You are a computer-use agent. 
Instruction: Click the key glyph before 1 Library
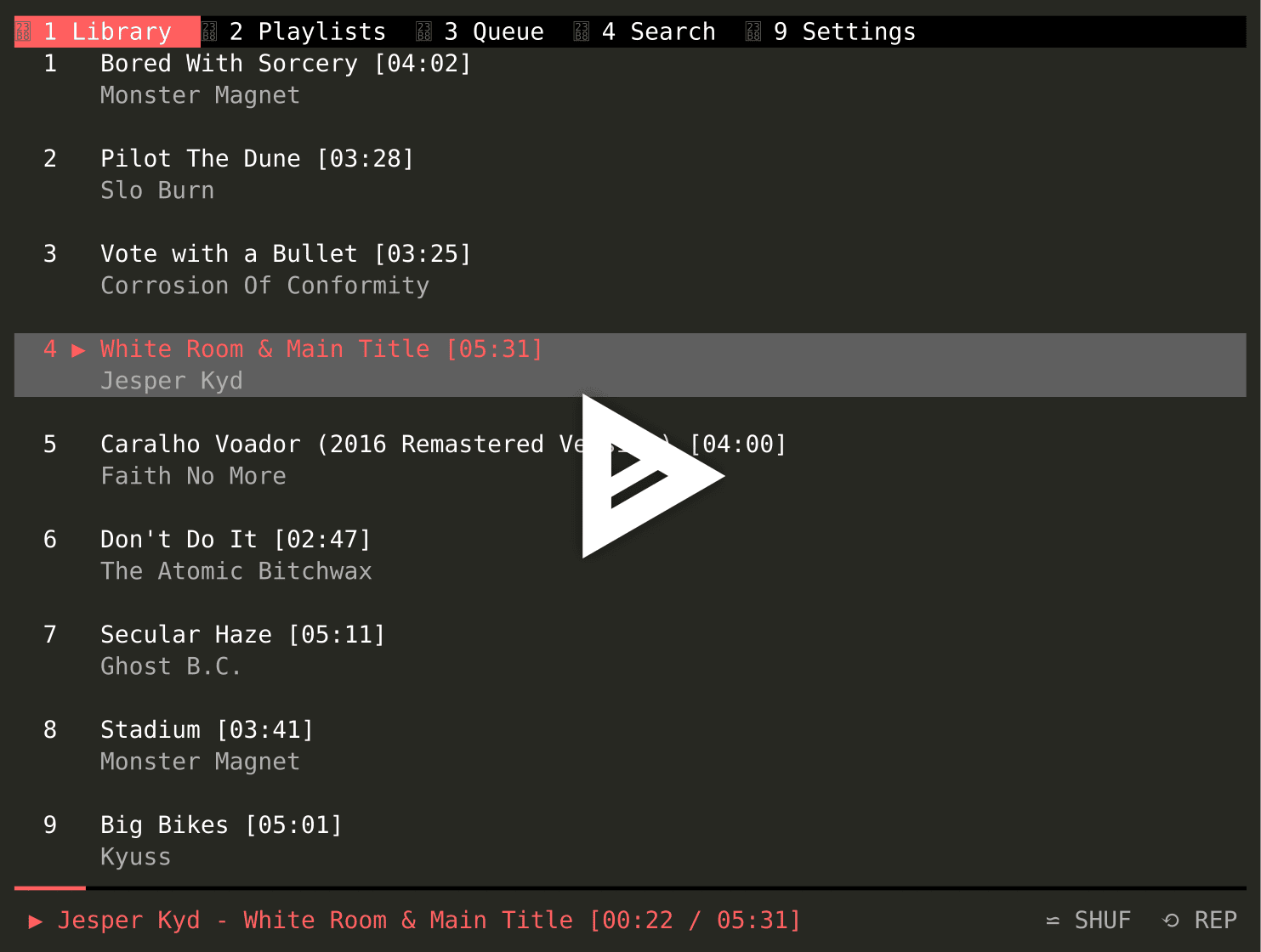tap(23, 31)
